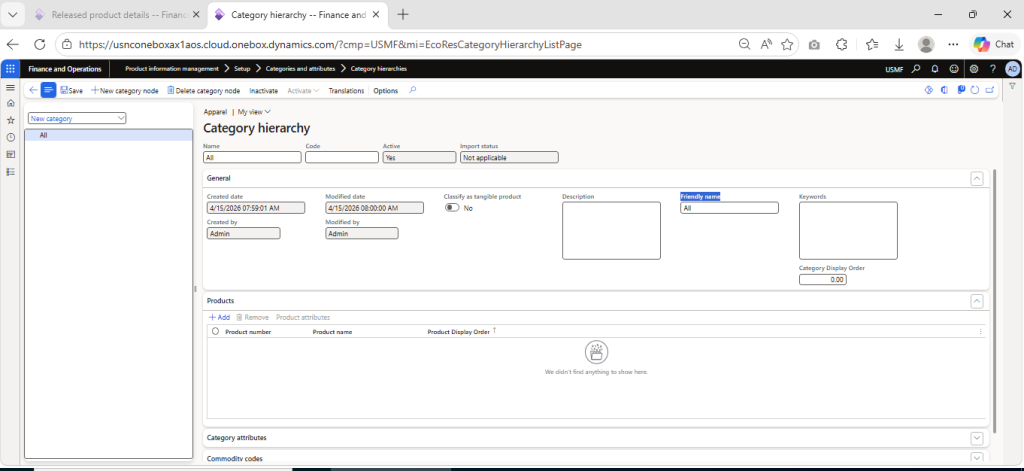
Task: Toggle Classify as tangible product switch
Action: pyautogui.click(x=452, y=208)
